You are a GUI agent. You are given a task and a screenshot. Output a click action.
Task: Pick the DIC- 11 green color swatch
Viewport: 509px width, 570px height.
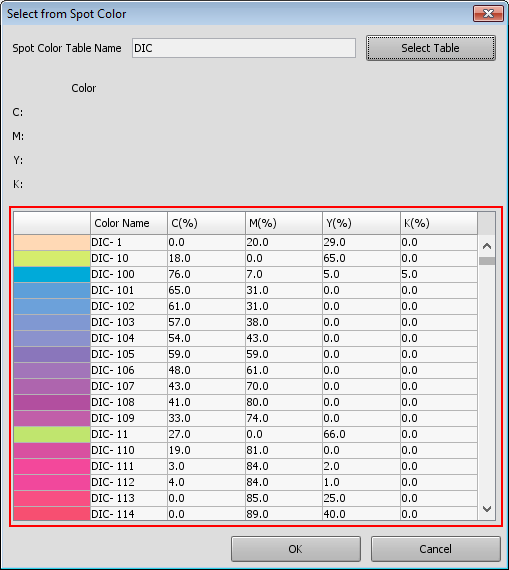coord(52,434)
